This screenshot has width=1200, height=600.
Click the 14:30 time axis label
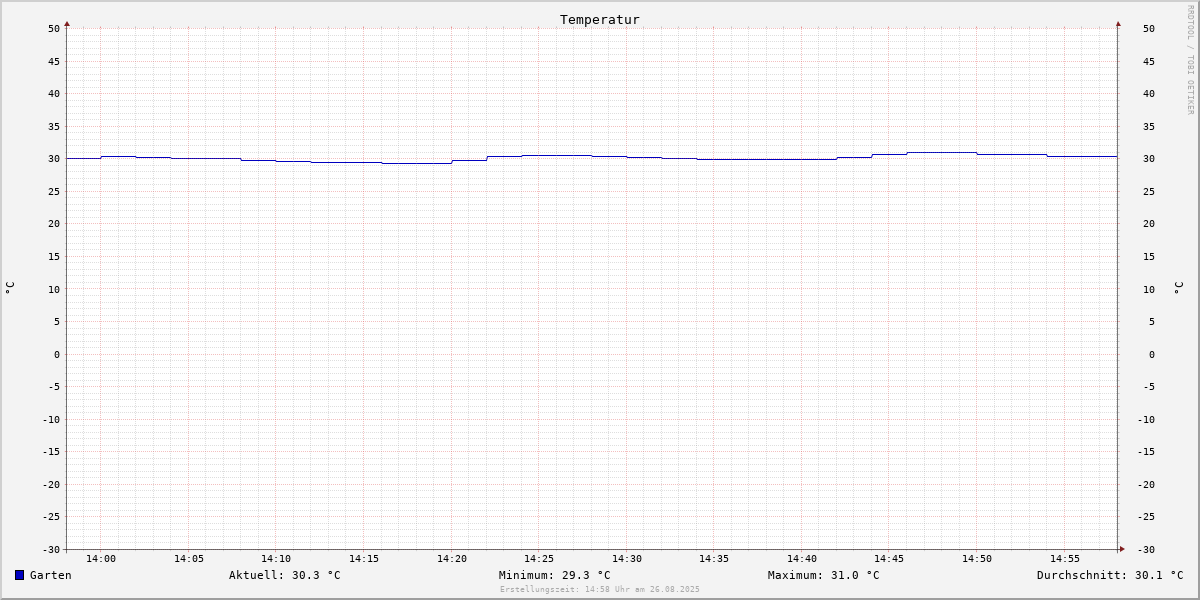(627, 558)
